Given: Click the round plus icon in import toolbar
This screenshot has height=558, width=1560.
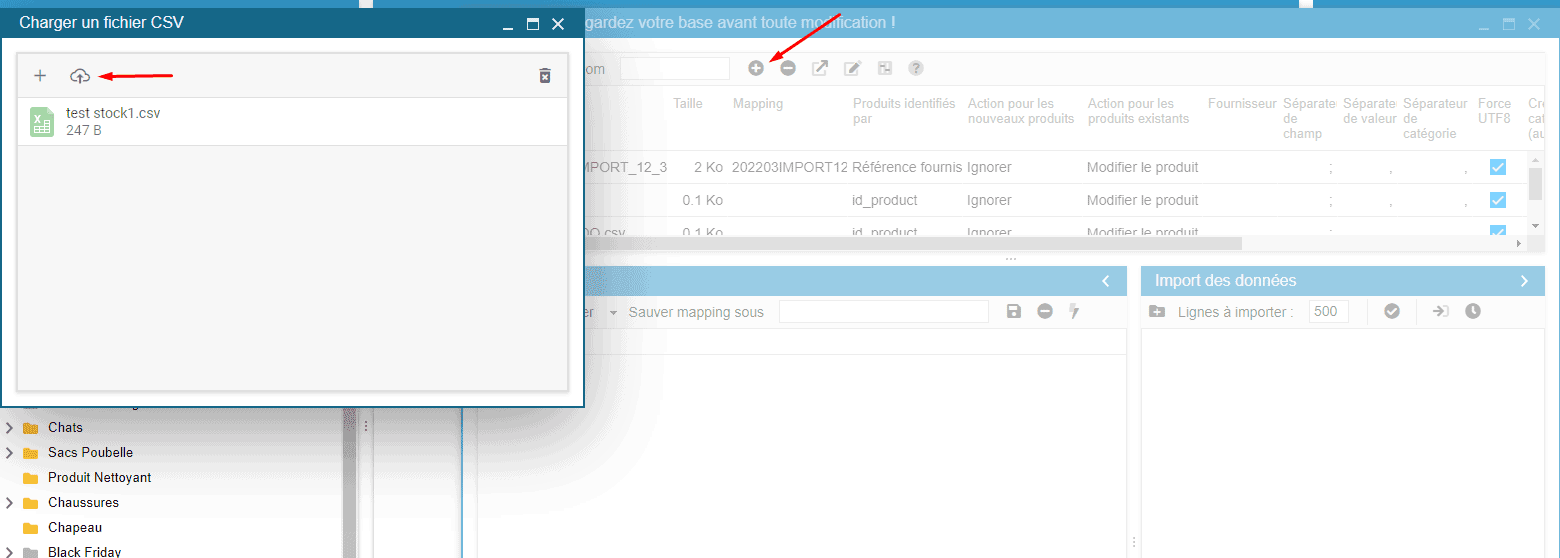Looking at the screenshot, I should (x=756, y=68).
